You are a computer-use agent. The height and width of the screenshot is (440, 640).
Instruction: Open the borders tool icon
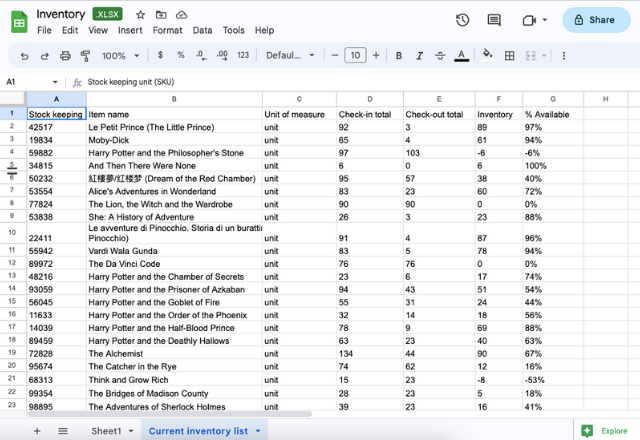(509, 56)
